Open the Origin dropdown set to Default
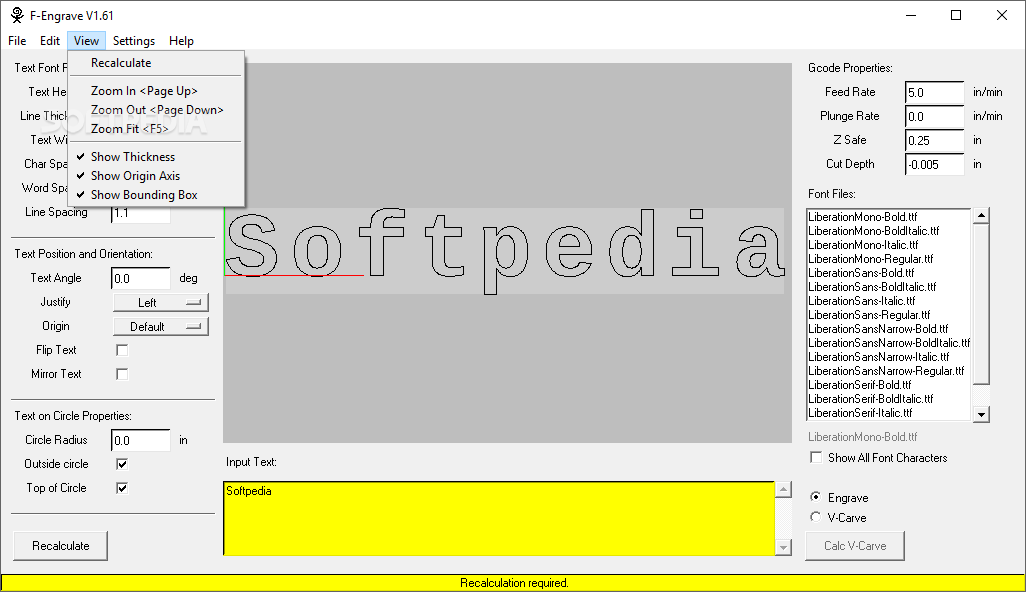 coord(161,326)
